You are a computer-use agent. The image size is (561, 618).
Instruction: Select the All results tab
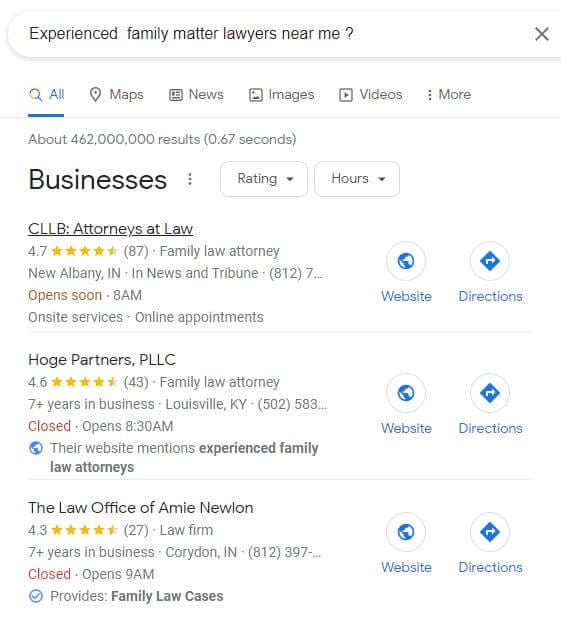46,95
